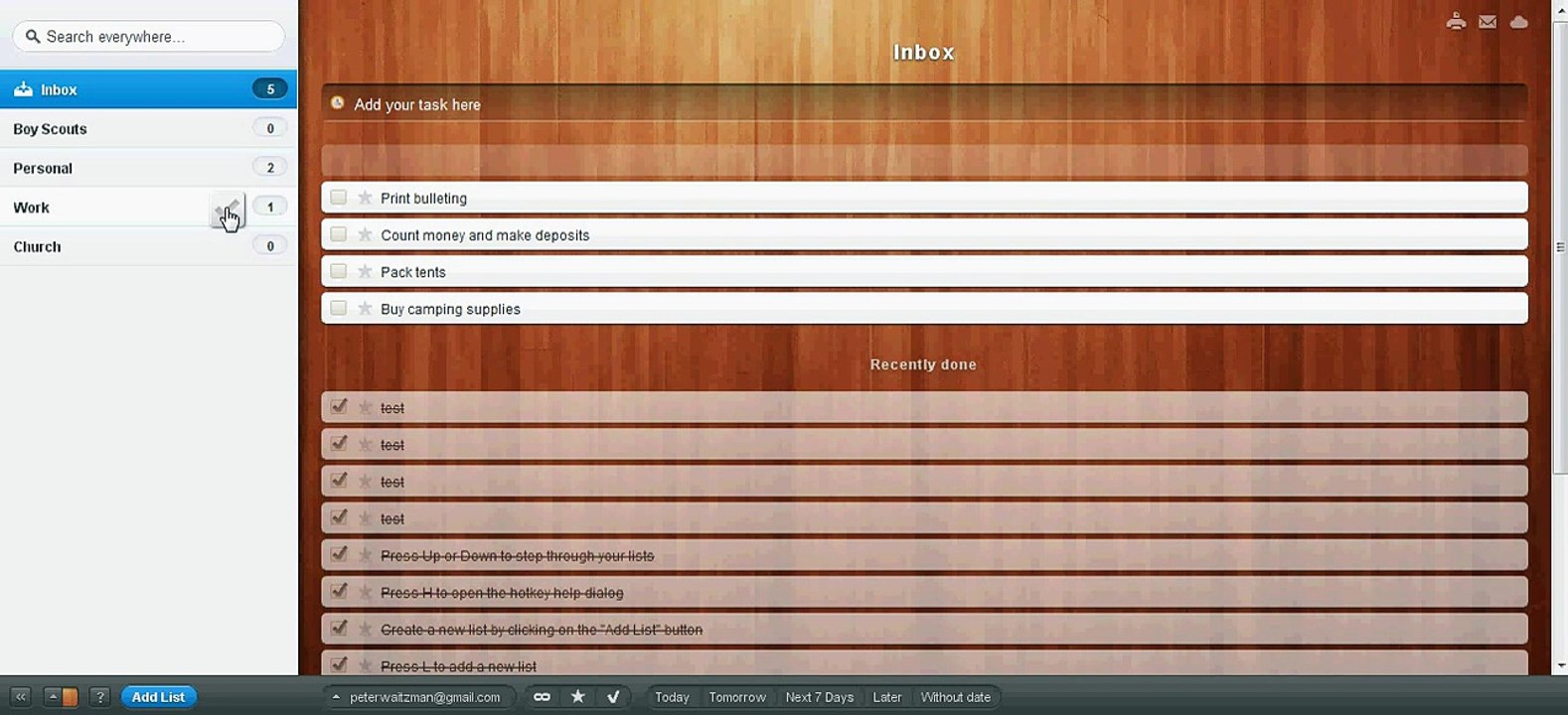This screenshot has width=1568, height=715.
Task: Open help via question mark icon
Action: point(99,697)
